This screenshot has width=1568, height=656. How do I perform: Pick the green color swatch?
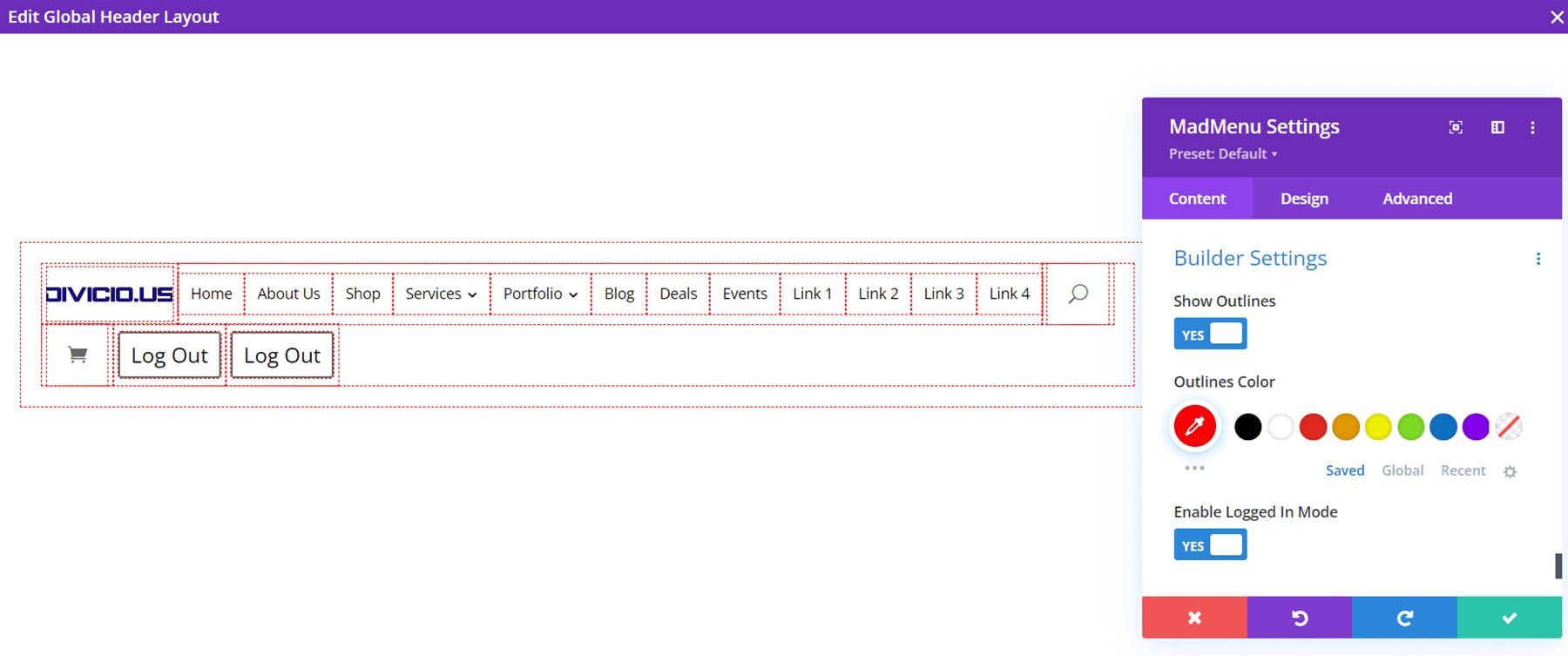coord(1411,427)
